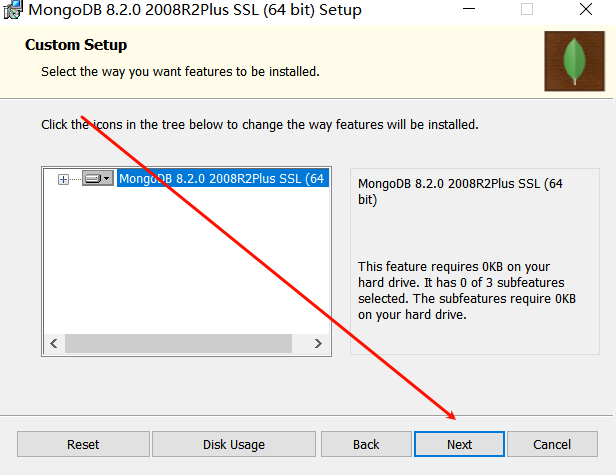Viewport: 616px width, 475px height.
Task: Click the 'Custom Setup' heading text
Action: coord(76,45)
